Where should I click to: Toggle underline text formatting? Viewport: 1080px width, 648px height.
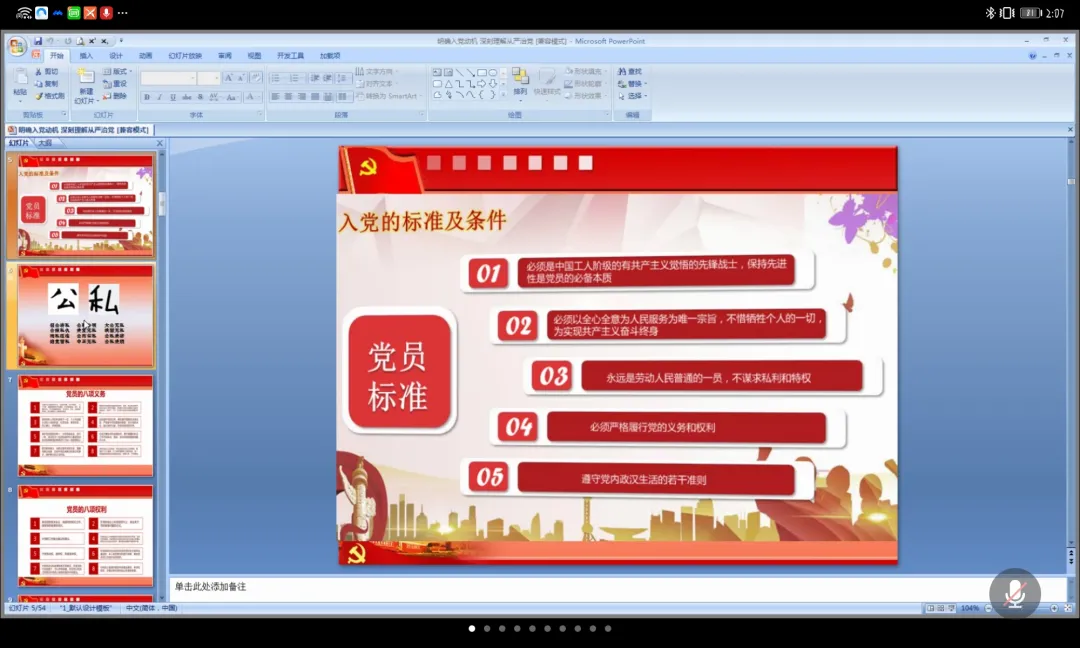click(x=173, y=97)
